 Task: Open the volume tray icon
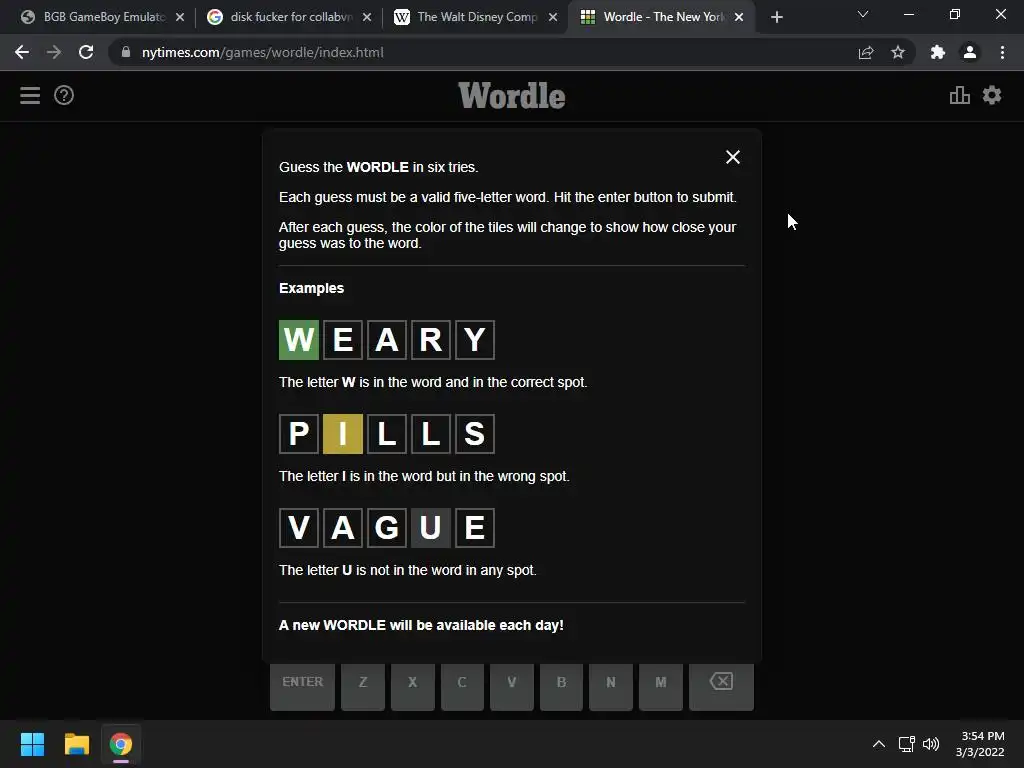point(931,744)
